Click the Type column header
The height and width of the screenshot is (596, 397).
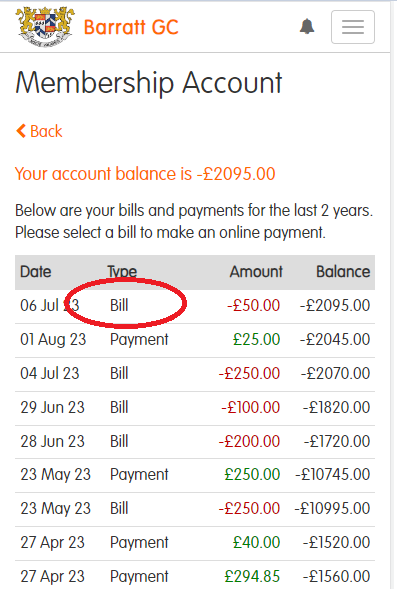(122, 272)
